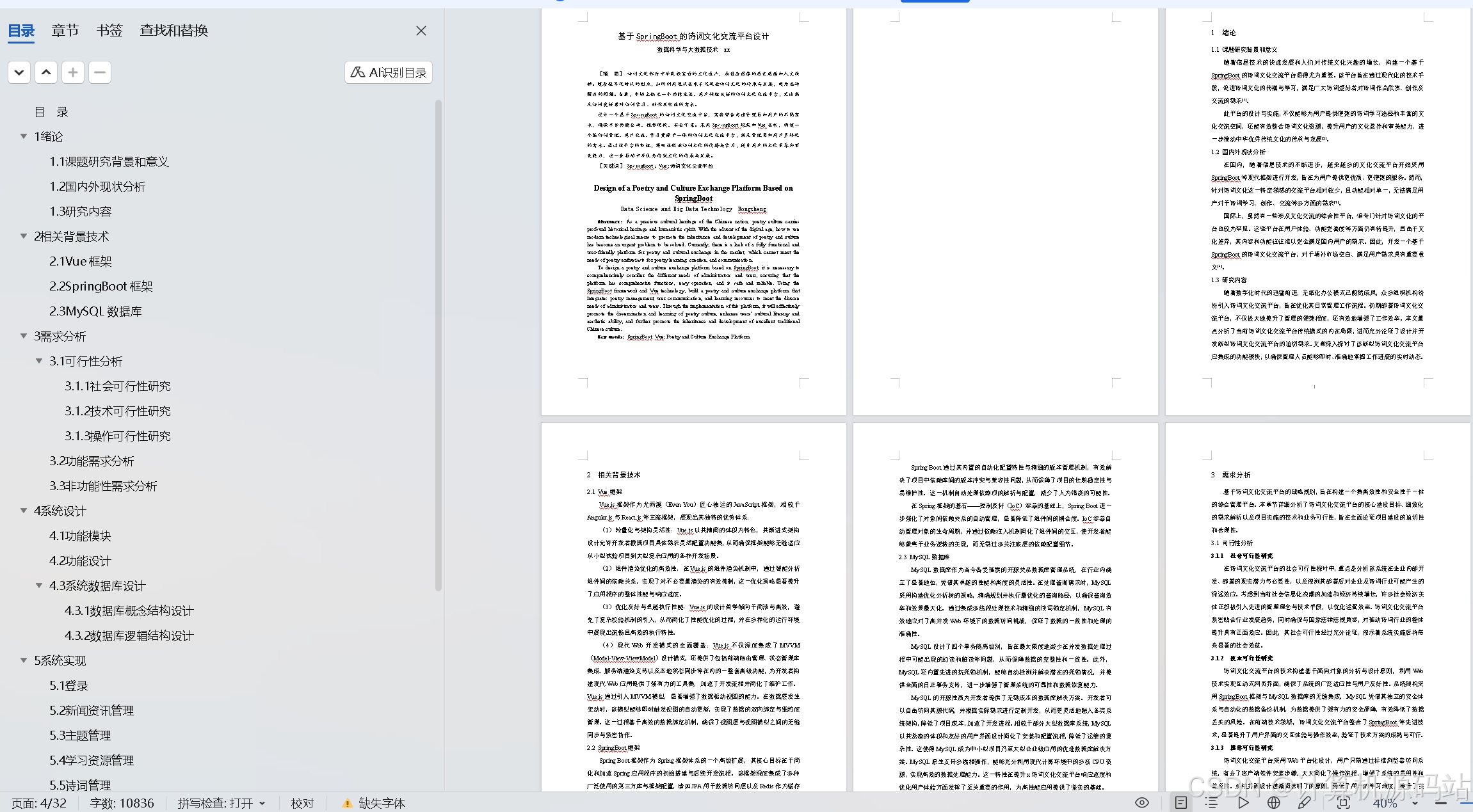Collapse the 3.1可行性分析 subsection
The image size is (1473, 812).
click(x=39, y=361)
